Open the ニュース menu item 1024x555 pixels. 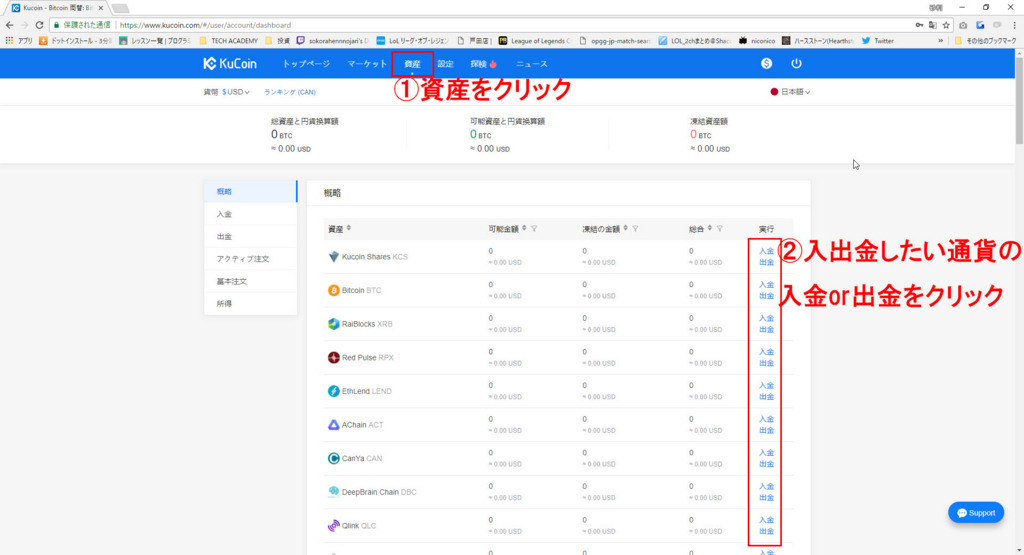[532, 64]
